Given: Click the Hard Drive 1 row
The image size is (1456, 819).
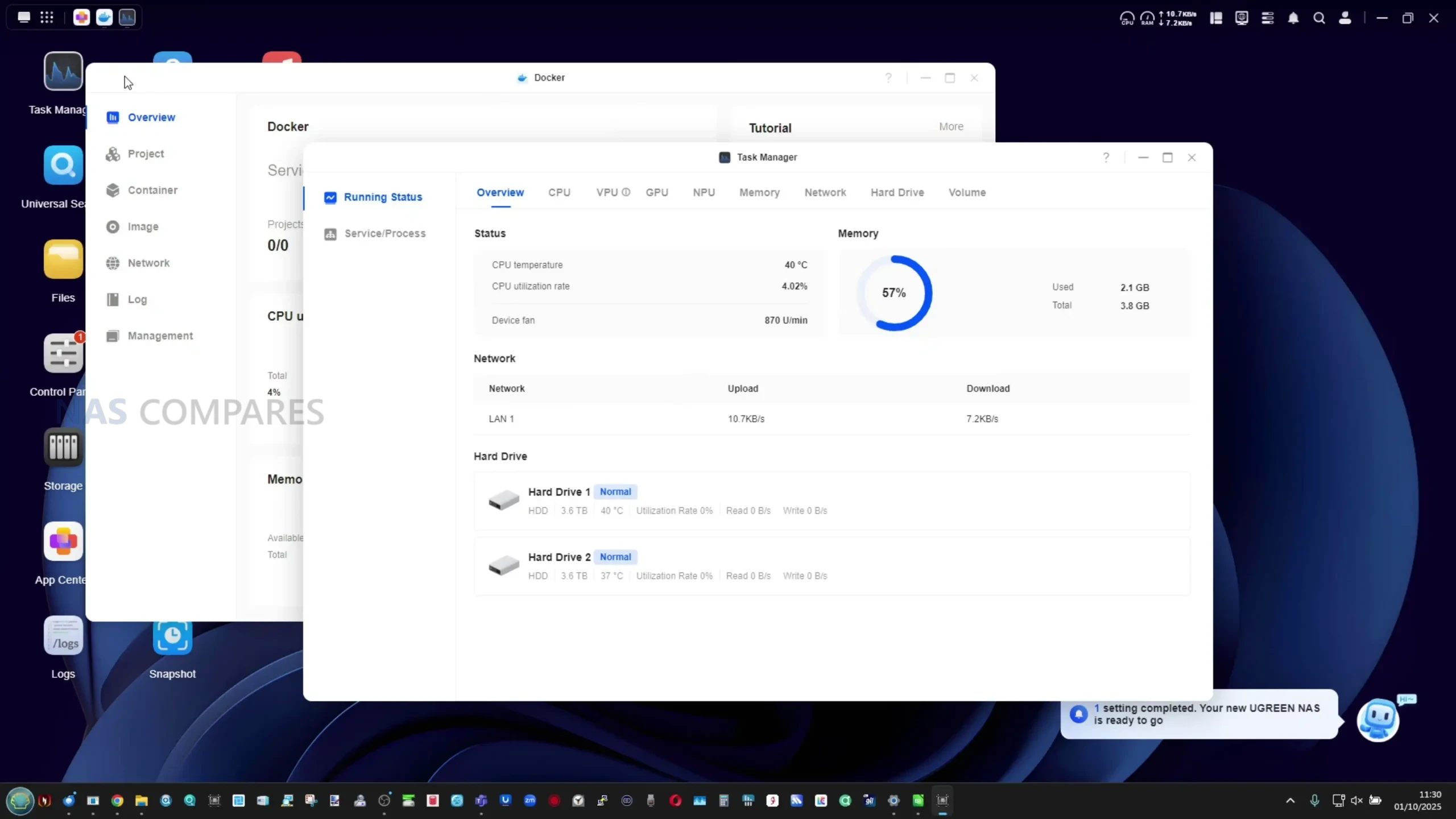Looking at the screenshot, I should [x=830, y=500].
